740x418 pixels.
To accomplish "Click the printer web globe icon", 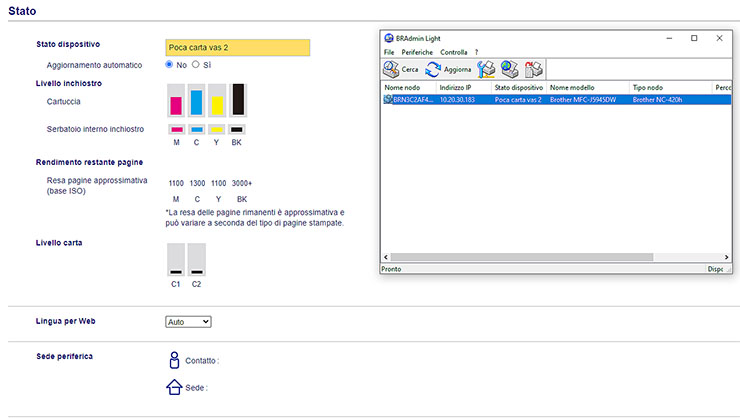I will [510, 69].
